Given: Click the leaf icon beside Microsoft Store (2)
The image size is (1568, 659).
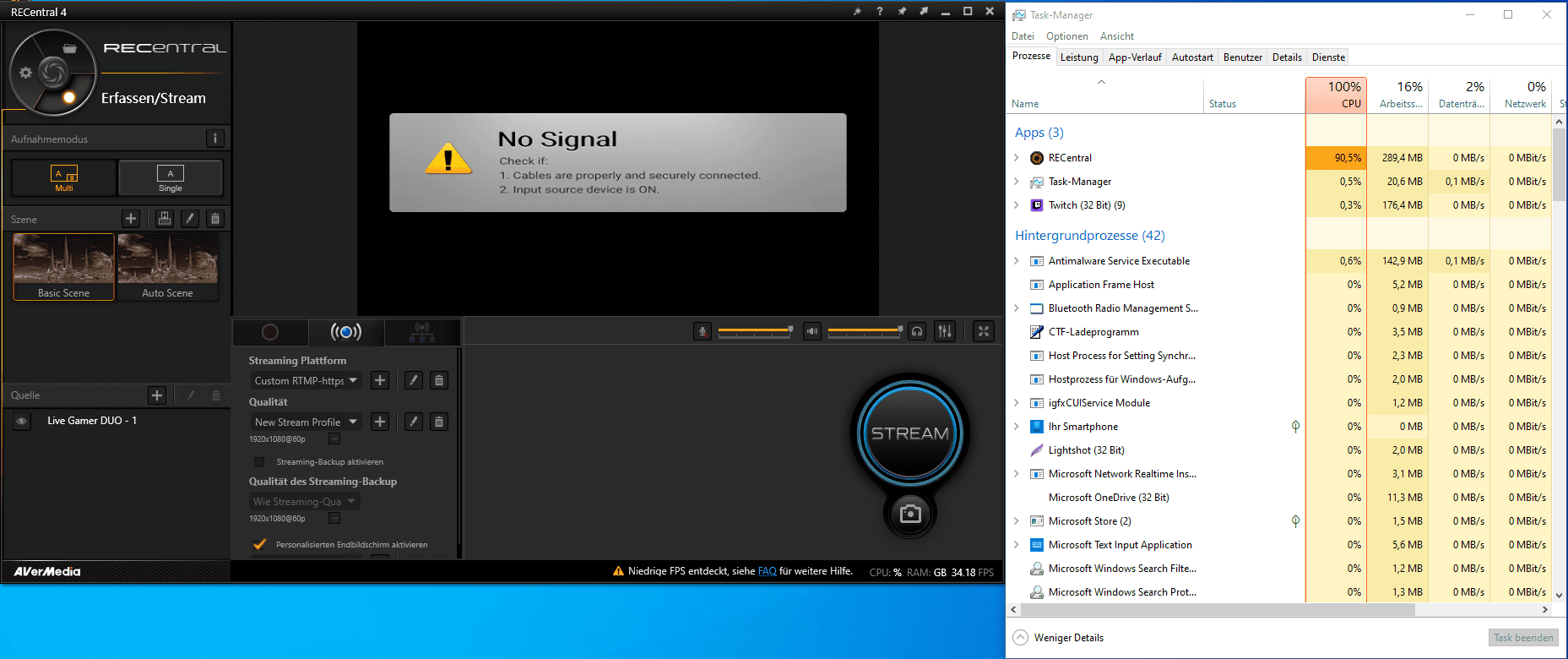Looking at the screenshot, I should coord(1295,521).
